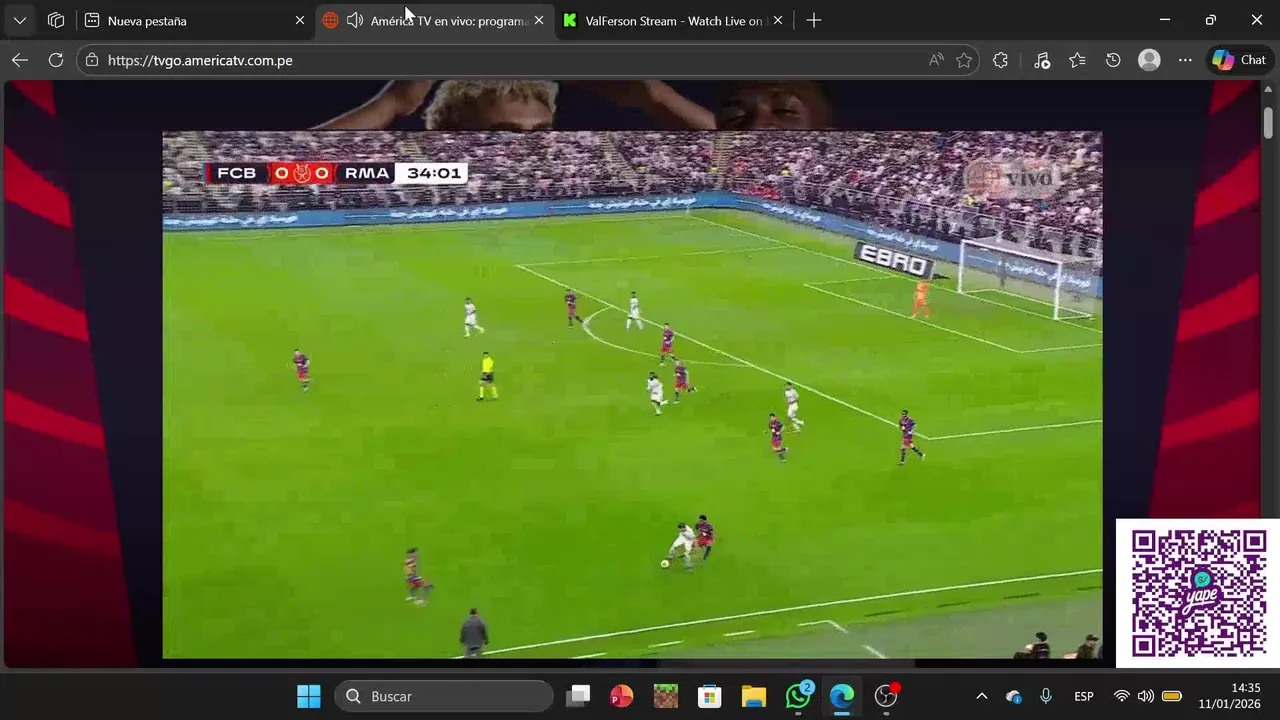1280x720 pixels.
Task: Open the Minecraft taskbar icon
Action: tap(666, 696)
